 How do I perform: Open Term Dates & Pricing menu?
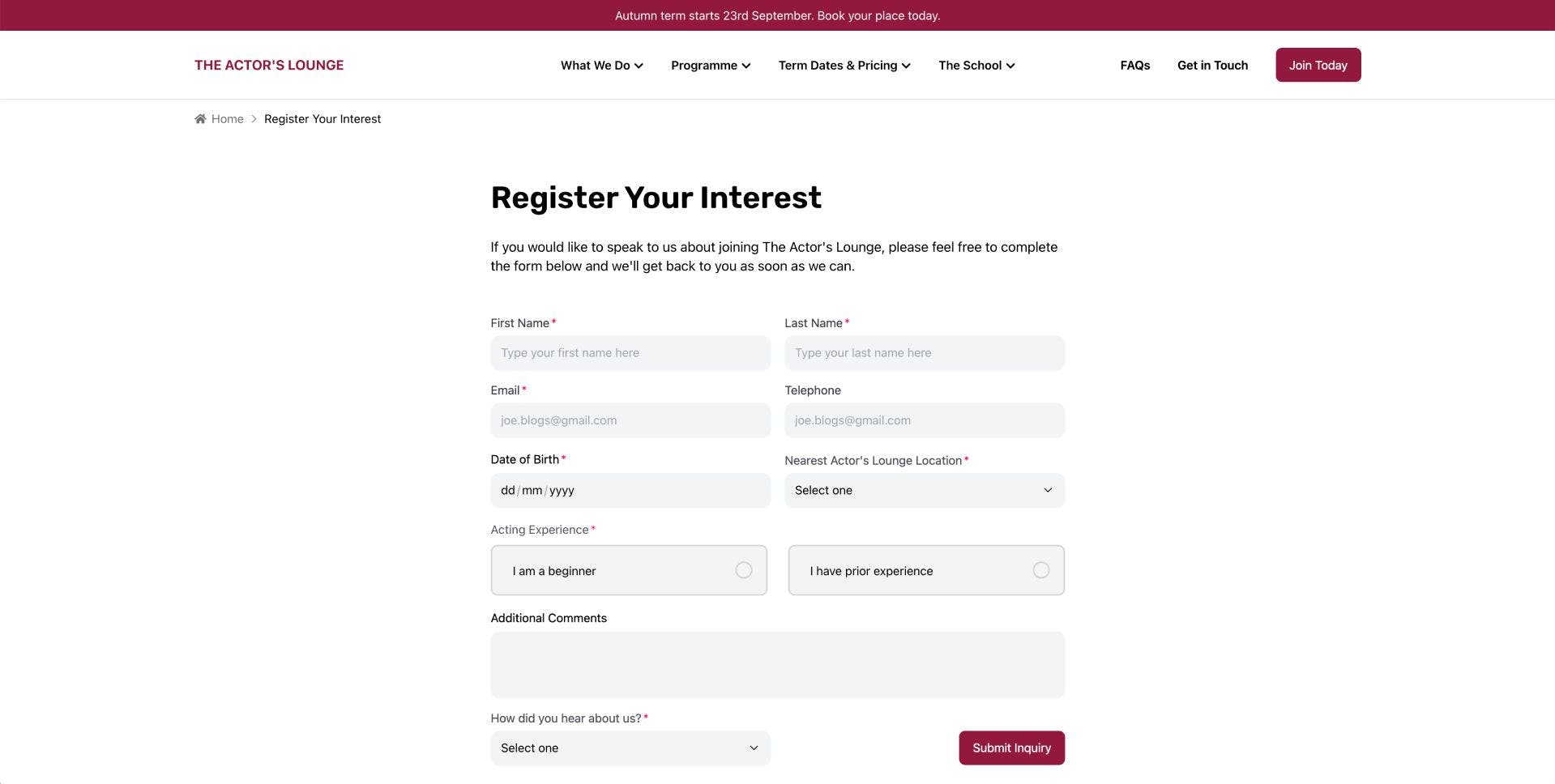[844, 66]
